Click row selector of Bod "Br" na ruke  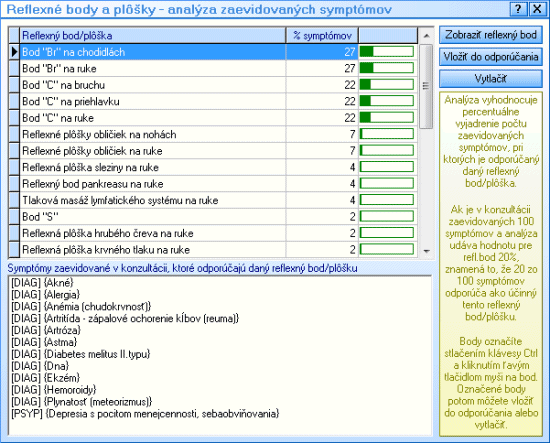[14, 68]
